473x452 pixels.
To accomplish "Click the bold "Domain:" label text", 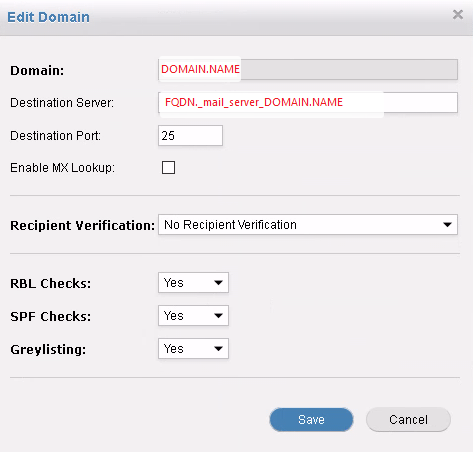I will point(37,70).
